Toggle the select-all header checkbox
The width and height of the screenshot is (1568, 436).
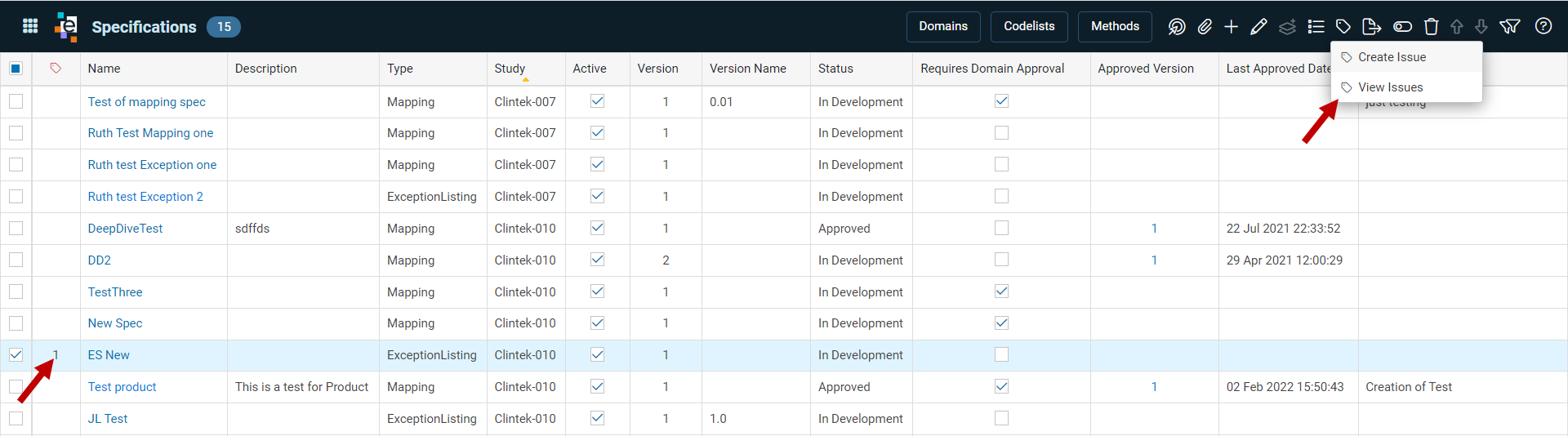[x=16, y=69]
